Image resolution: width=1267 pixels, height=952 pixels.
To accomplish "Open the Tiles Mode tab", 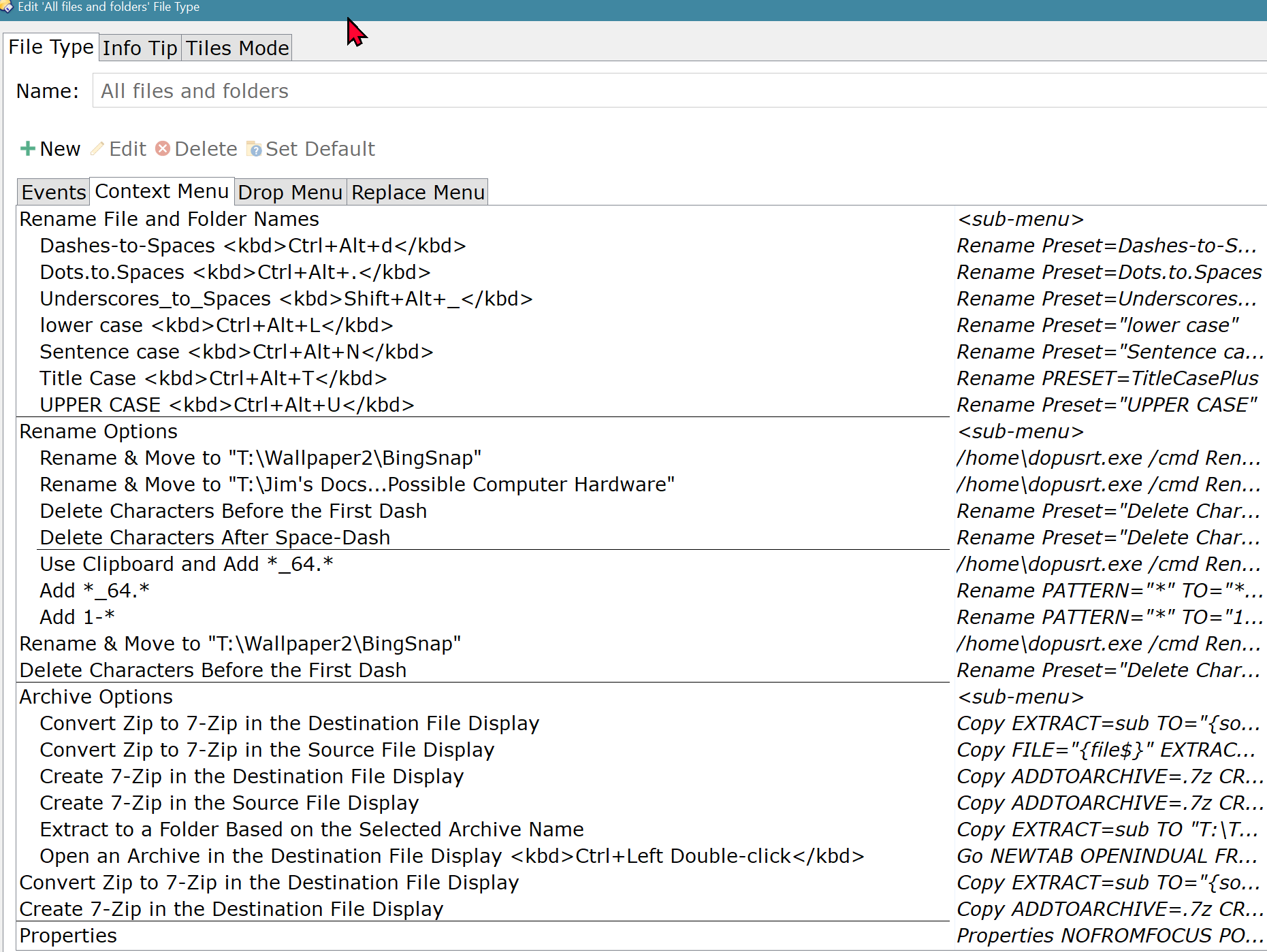I will pos(237,48).
